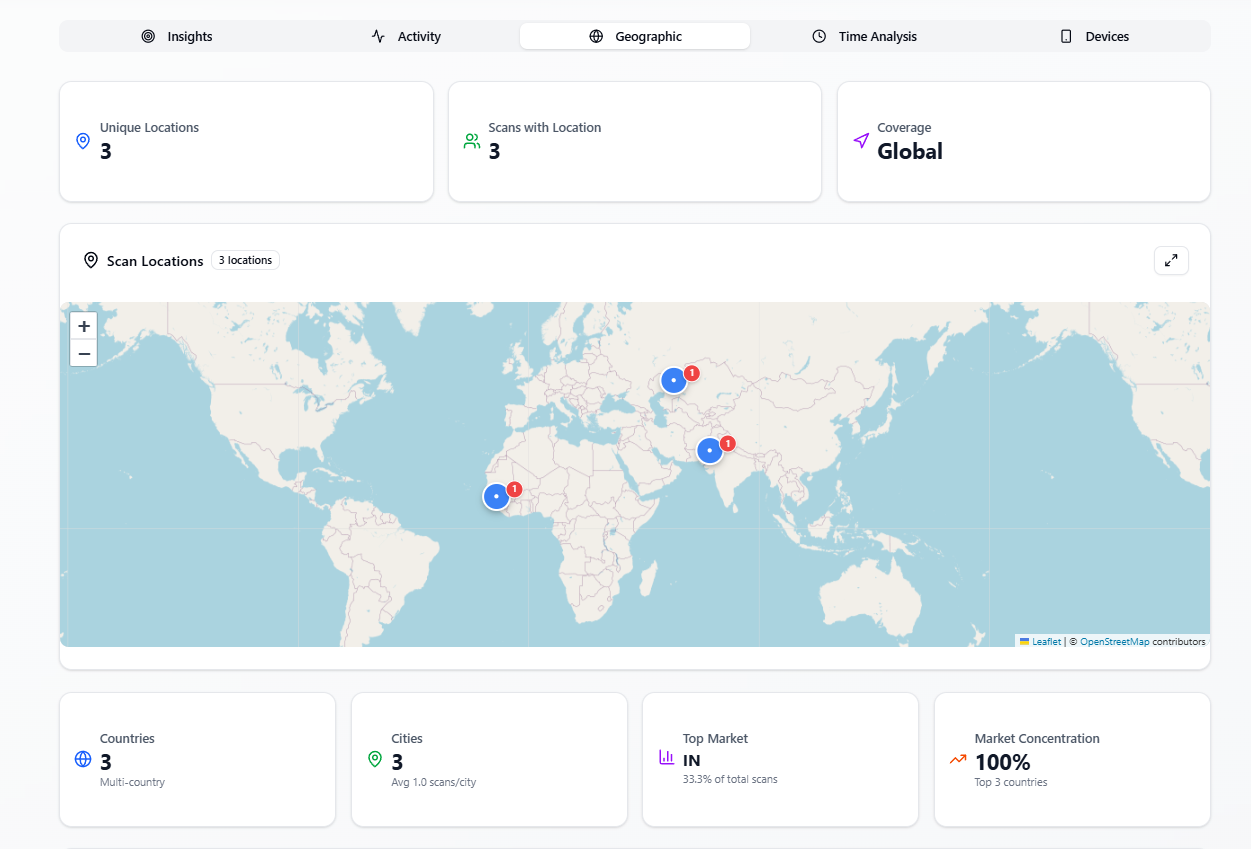The height and width of the screenshot is (849, 1251).
Task: Click the 'Unique Locations' label
Action: pos(149,127)
